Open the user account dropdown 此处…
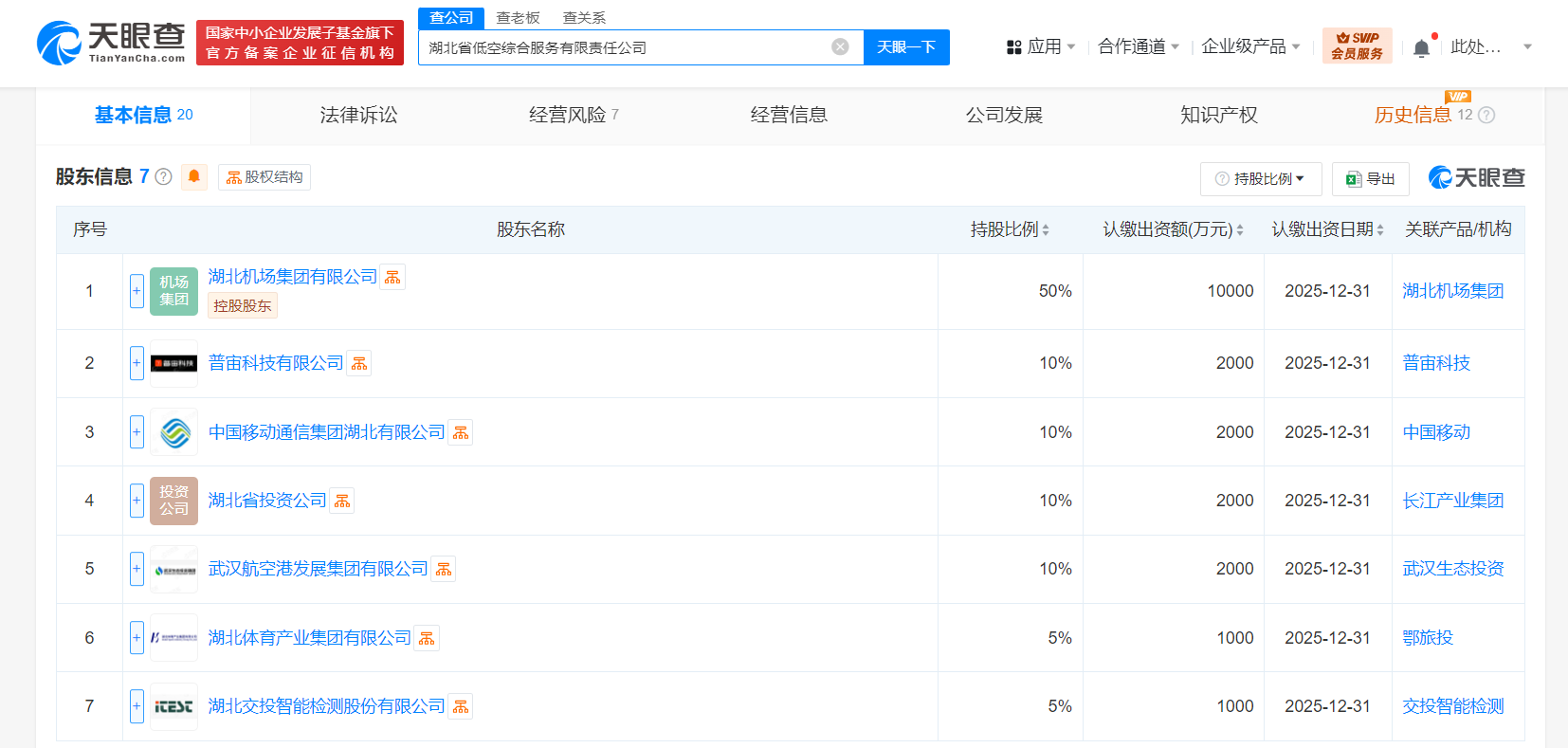Viewport: 1568px width, 748px height. (1491, 46)
